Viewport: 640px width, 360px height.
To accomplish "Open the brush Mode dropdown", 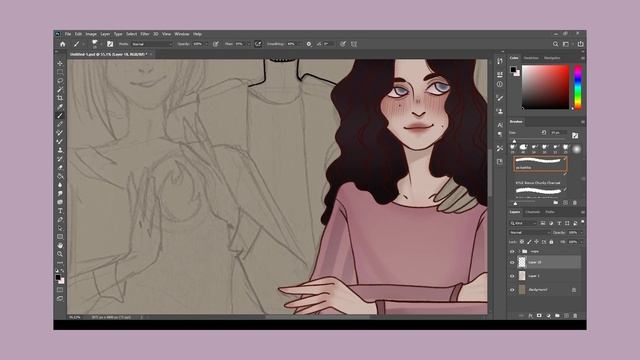I will [x=151, y=44].
